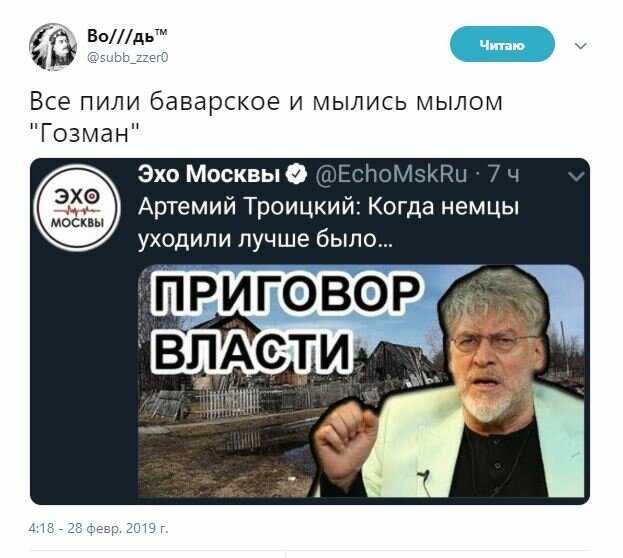The image size is (623, 558).
Task: Click the ПРИГОВОР headline in the thumbnail
Action: coord(286,293)
